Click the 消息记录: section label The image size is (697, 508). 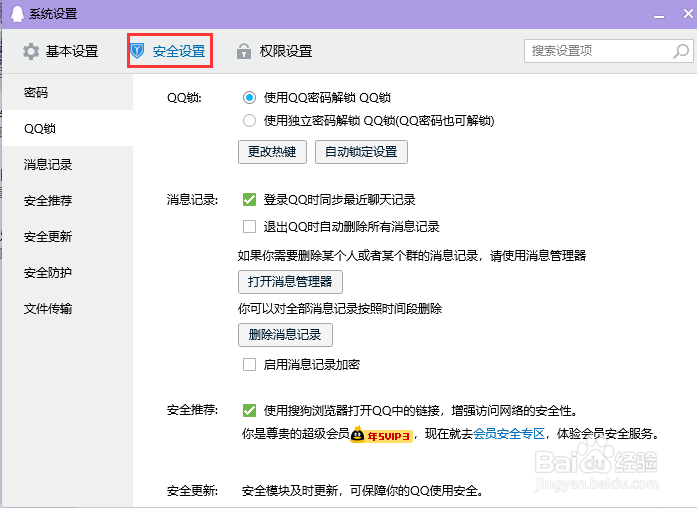(192, 200)
